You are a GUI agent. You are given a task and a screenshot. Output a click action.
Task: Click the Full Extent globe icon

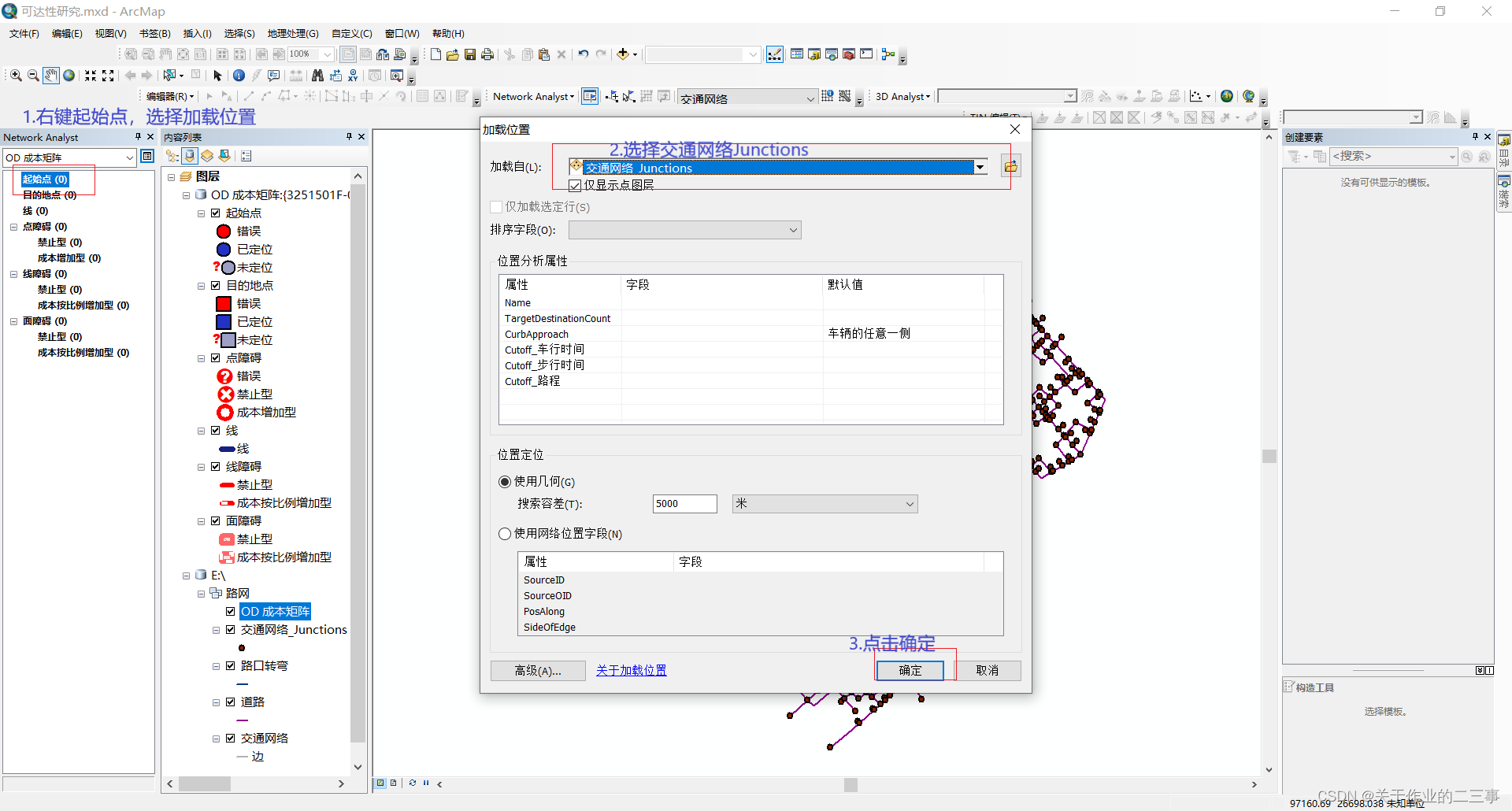[69, 76]
